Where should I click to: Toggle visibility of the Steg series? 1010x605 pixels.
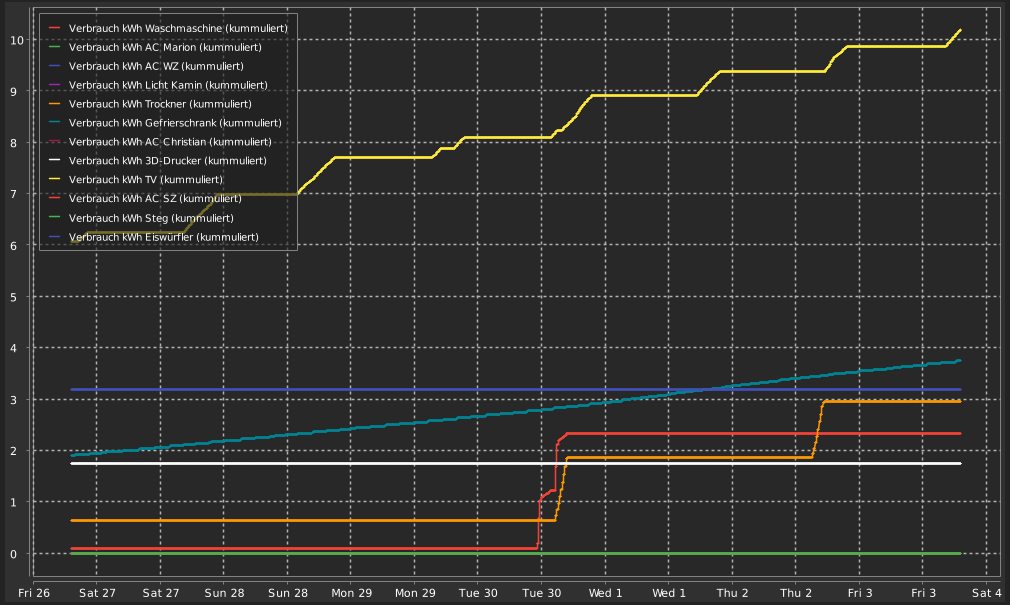(x=55, y=218)
